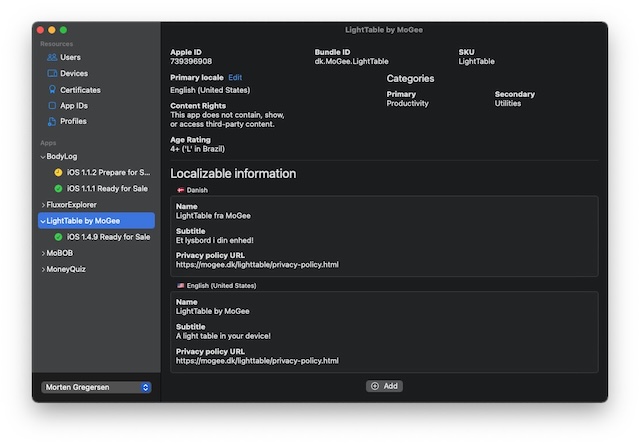Collapse the BodyLog app tree
The width and height of the screenshot is (640, 445).
pos(43,157)
